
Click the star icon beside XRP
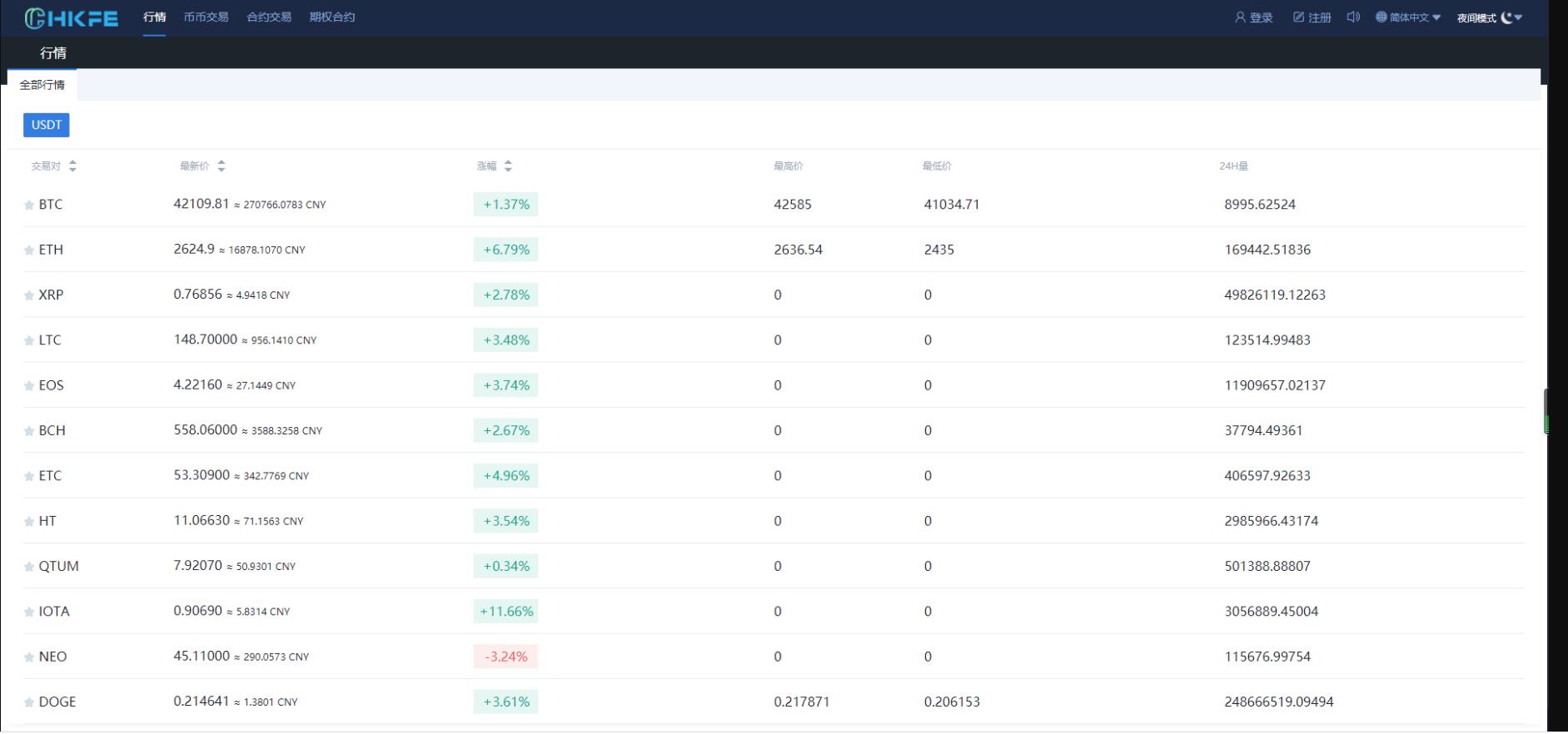pyautogui.click(x=29, y=295)
